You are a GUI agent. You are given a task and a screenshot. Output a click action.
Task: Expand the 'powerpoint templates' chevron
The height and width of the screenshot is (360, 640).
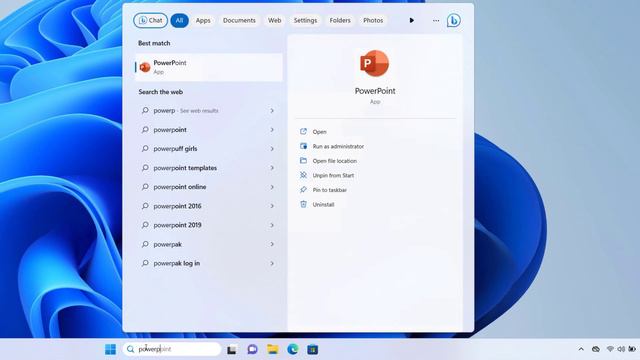pos(272,168)
